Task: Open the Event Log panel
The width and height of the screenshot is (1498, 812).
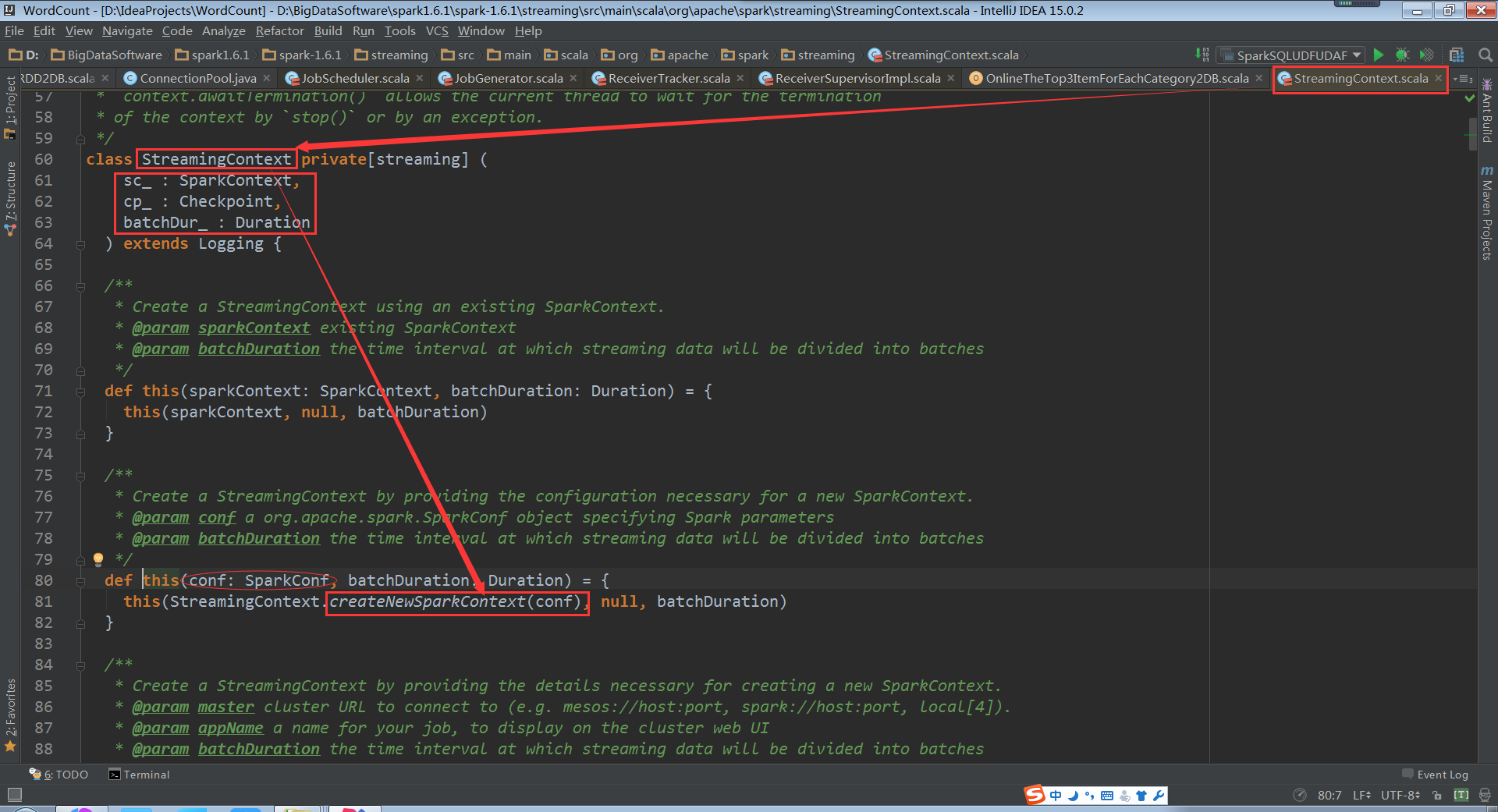Action: (x=1435, y=775)
